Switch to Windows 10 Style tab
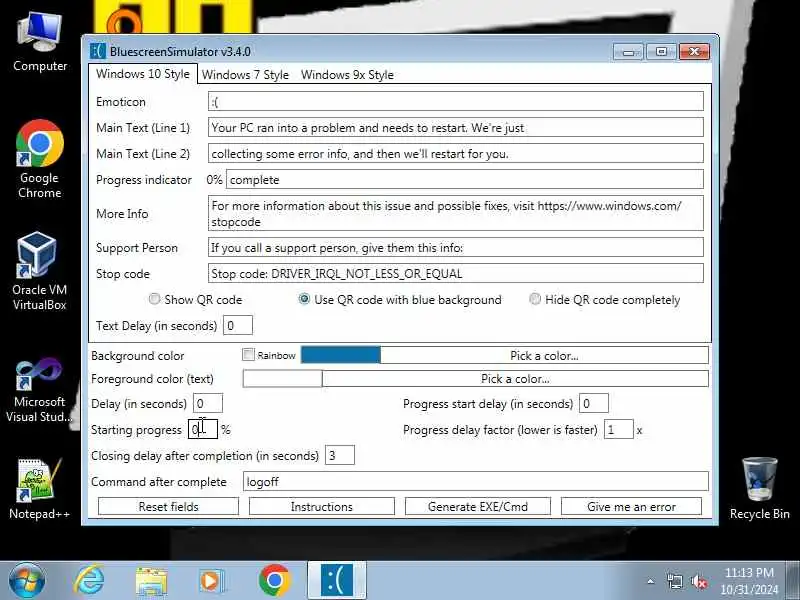 143,74
